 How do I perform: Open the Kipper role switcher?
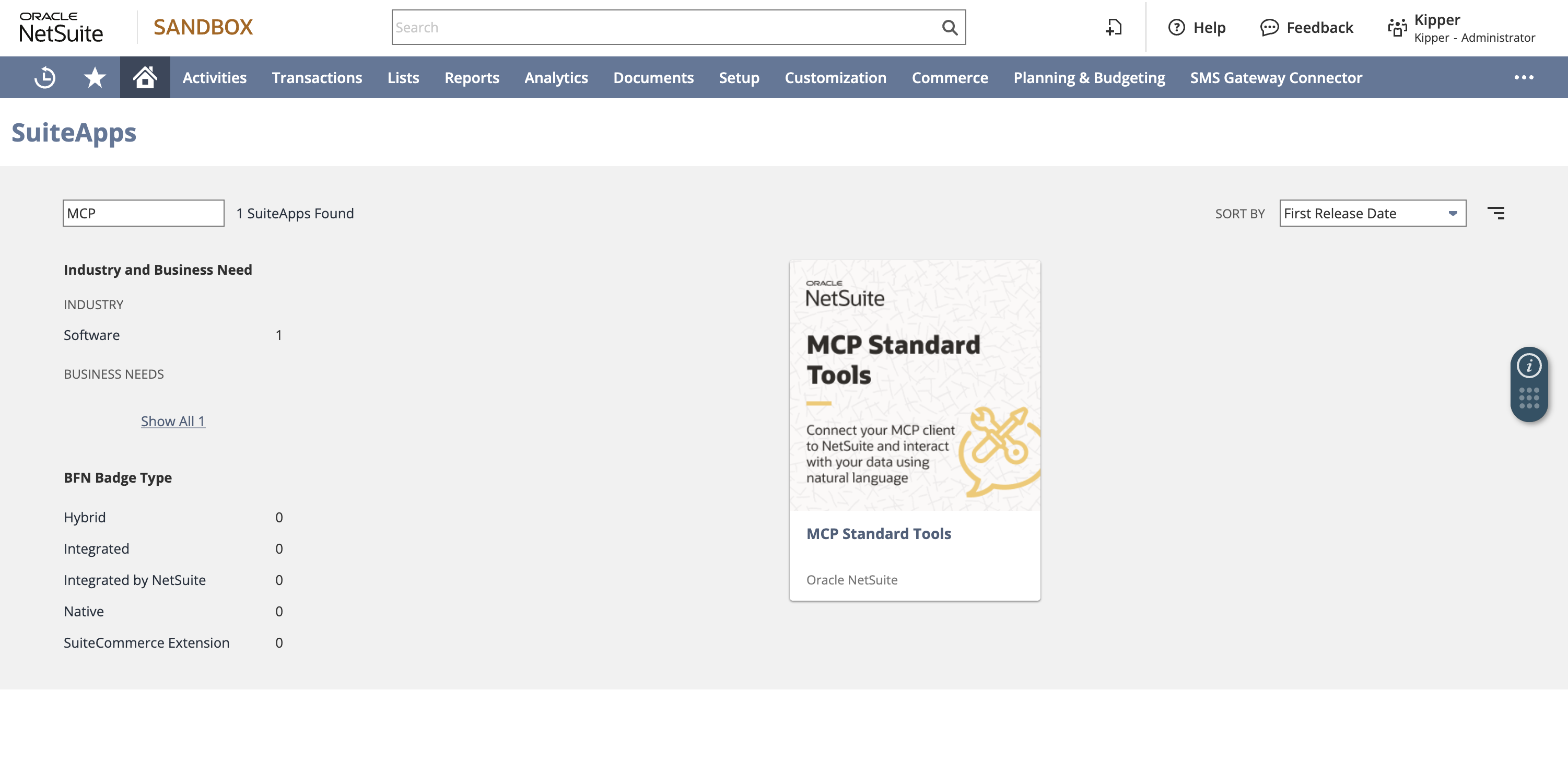click(x=1461, y=28)
